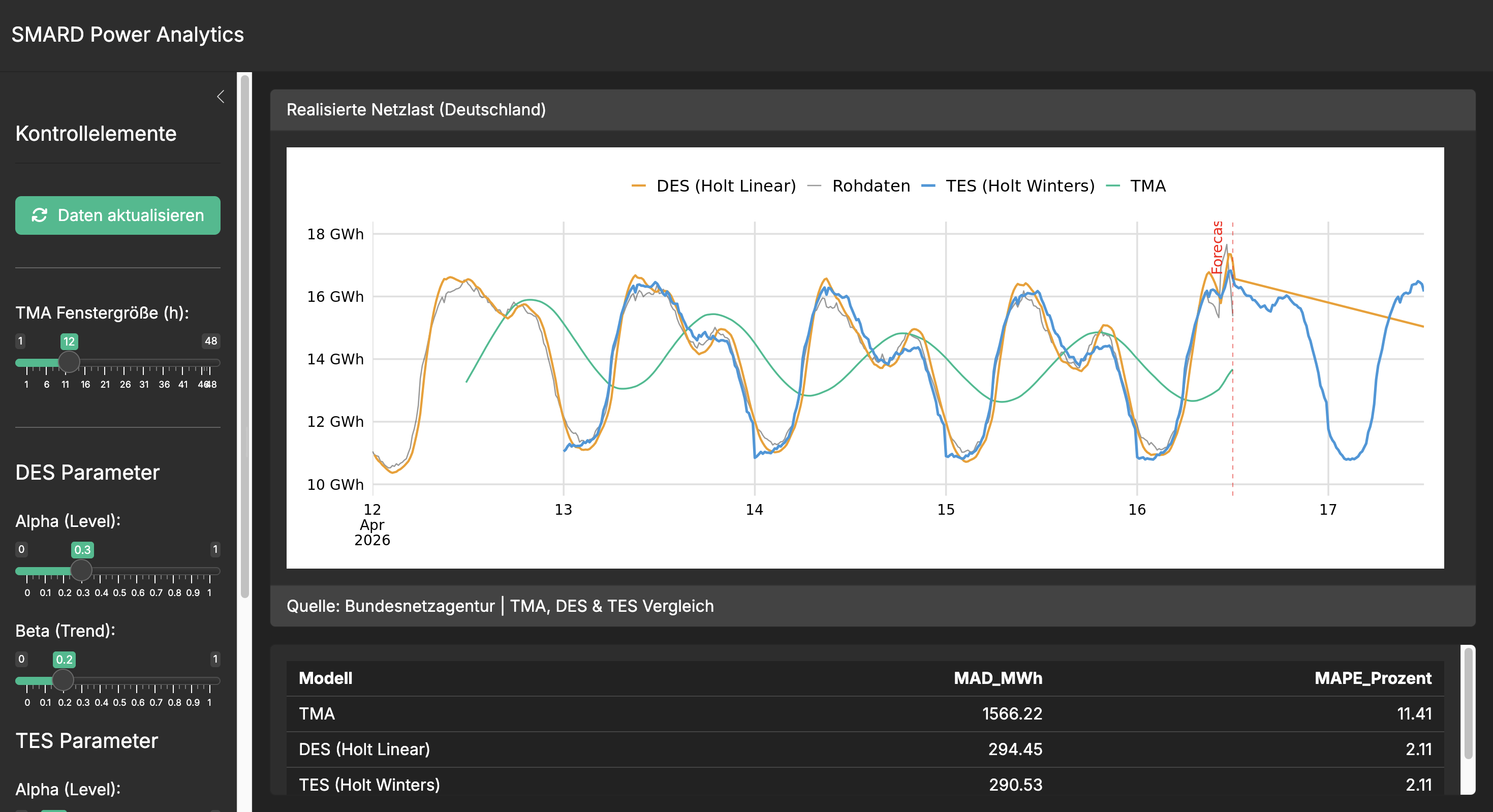Viewport: 1493px width, 812px height.
Task: Toggle TMA legend entry in chart
Action: click(x=1136, y=186)
